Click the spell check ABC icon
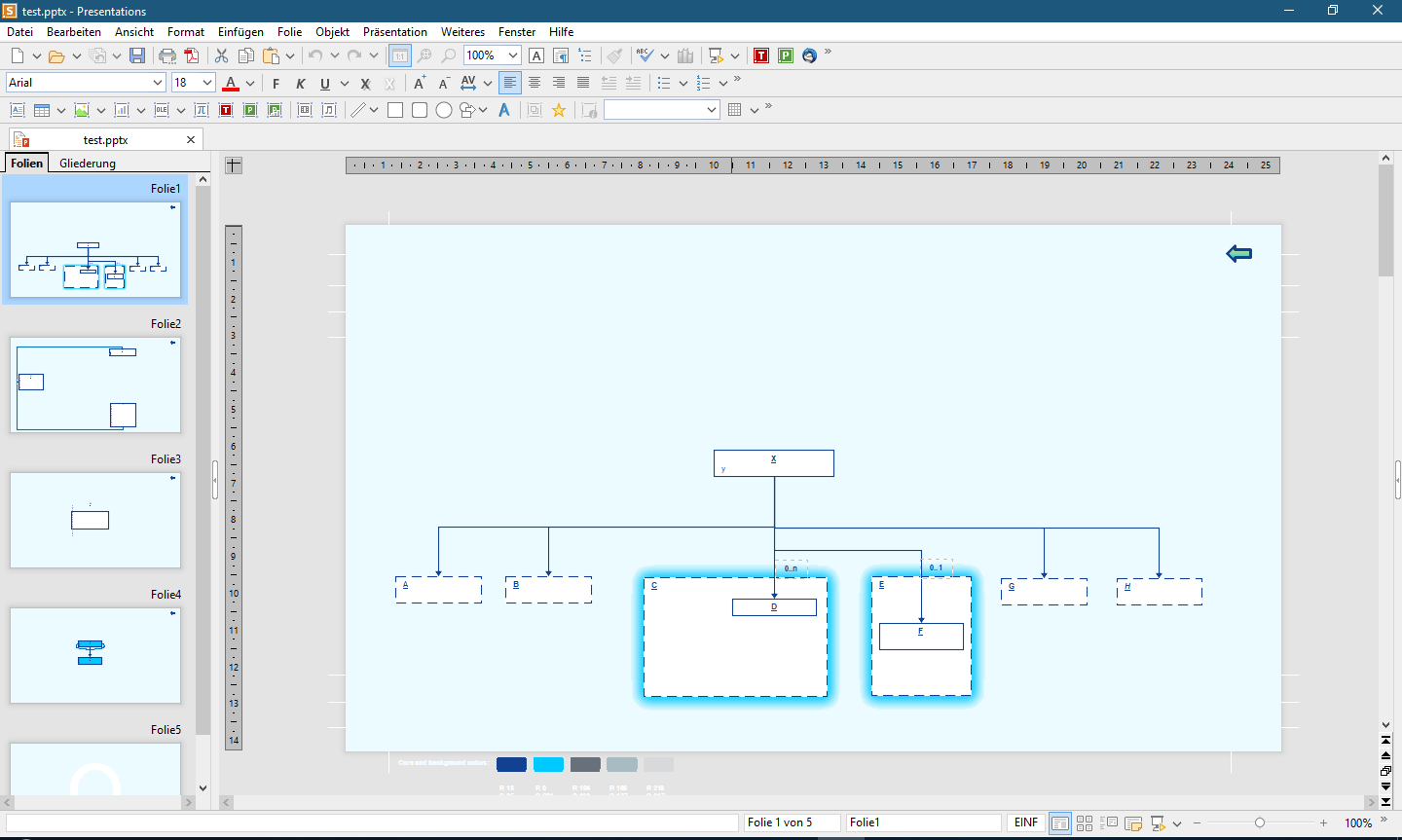Image resolution: width=1402 pixels, height=840 pixels. (x=645, y=55)
